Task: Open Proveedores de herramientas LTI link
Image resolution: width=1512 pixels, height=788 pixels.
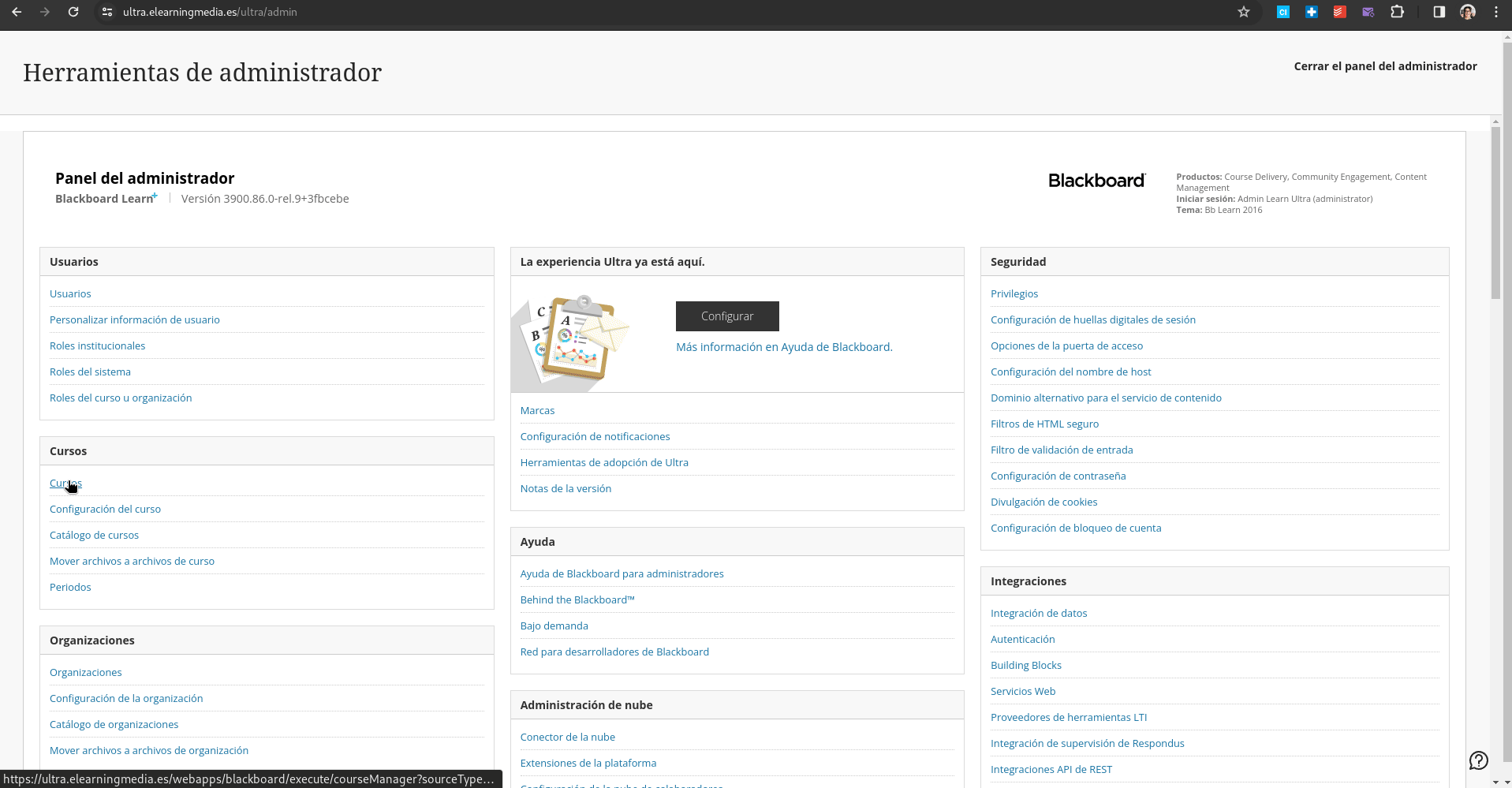Action: [1069, 717]
